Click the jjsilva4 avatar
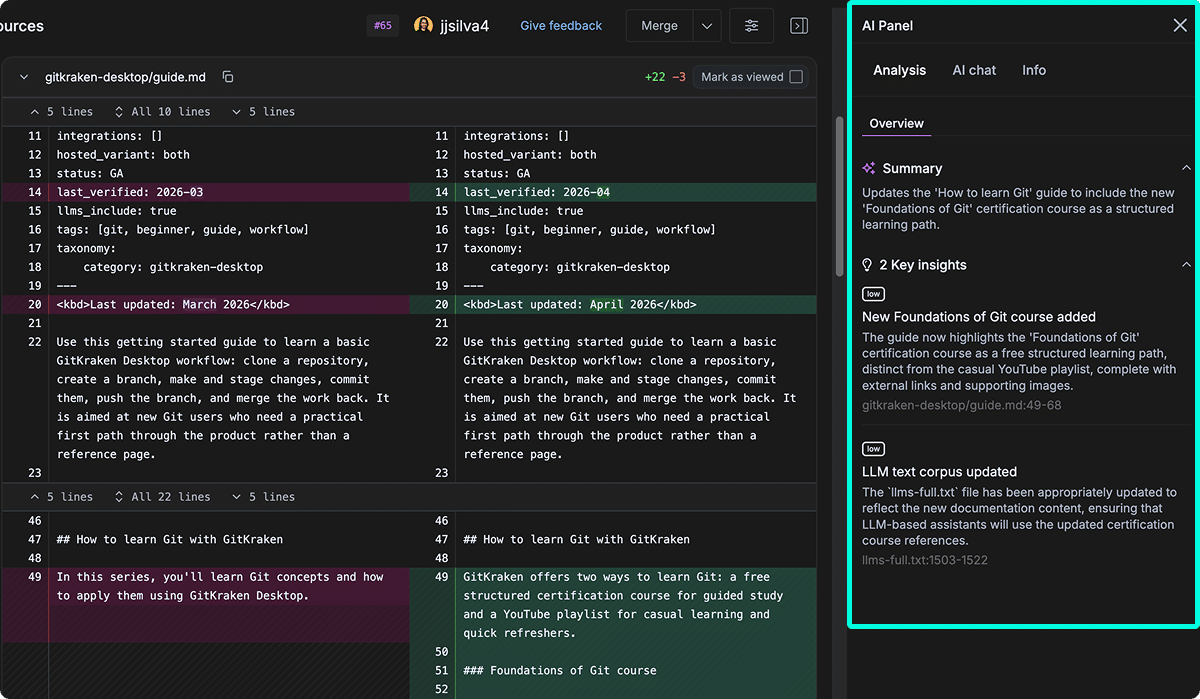The image size is (1200, 699). (x=423, y=26)
